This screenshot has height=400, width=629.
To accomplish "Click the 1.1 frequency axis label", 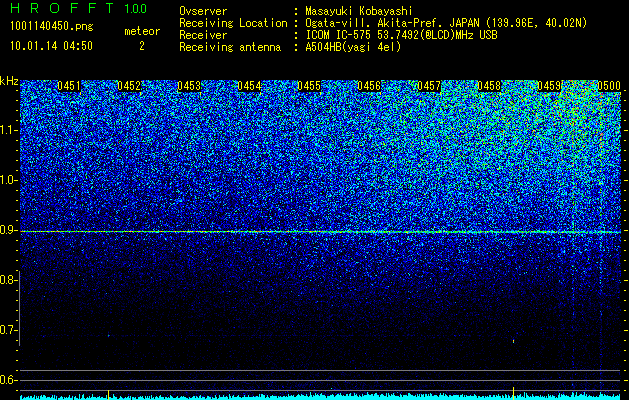I will coord(7,130).
